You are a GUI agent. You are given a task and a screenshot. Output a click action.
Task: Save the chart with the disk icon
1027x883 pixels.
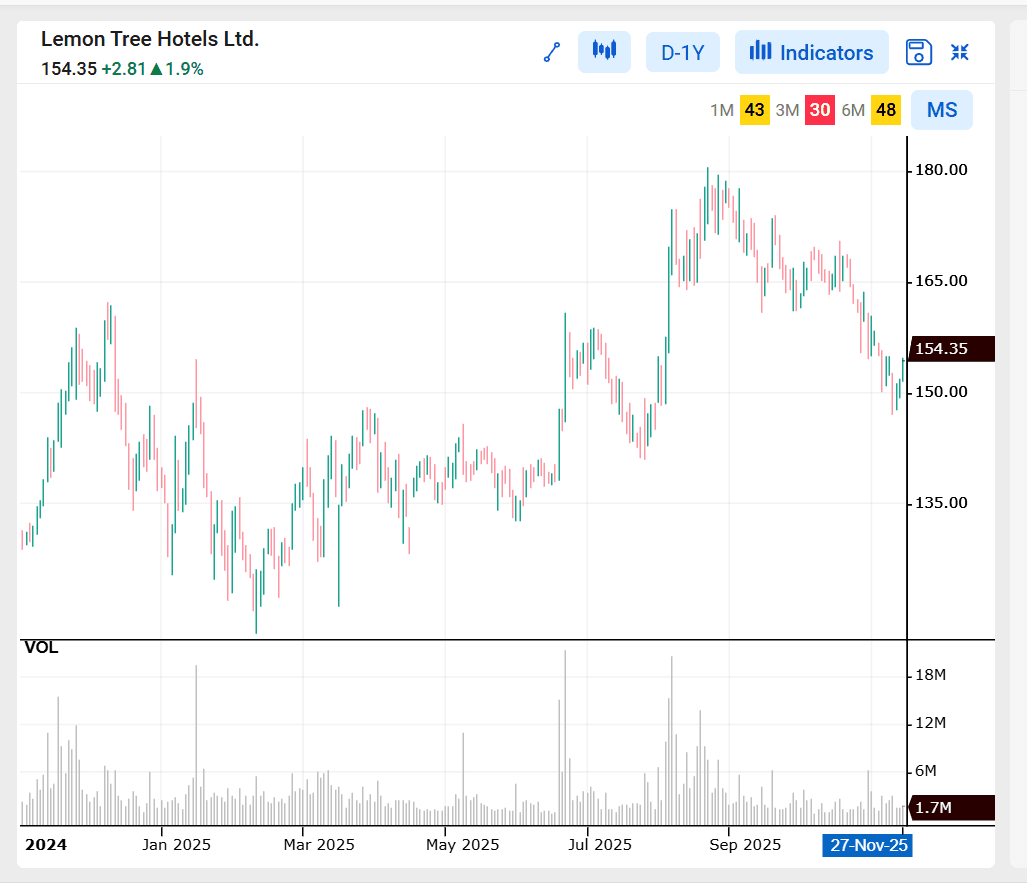(x=918, y=52)
